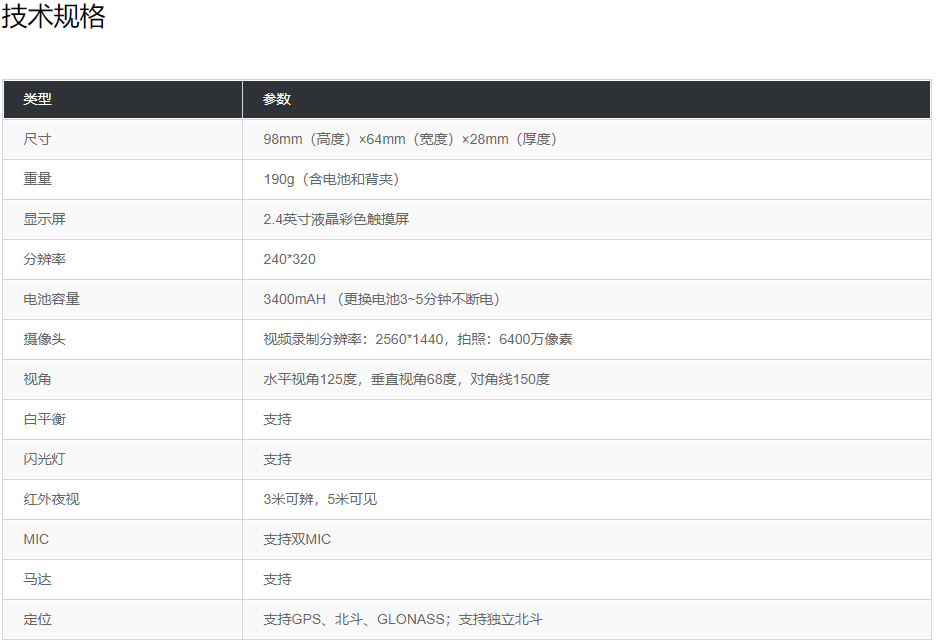Click 支持 in the 闪光灯 row

tap(278, 459)
